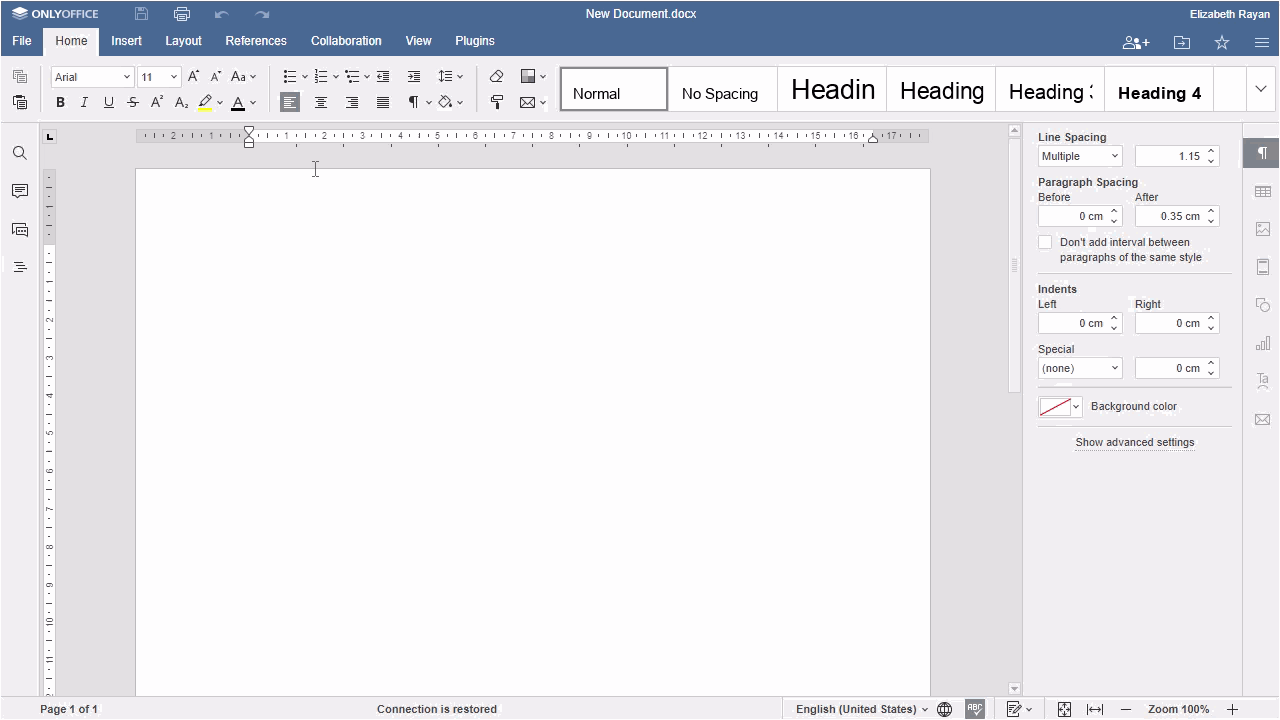Toggle spell checking in status bar
Image resolution: width=1280 pixels, height=720 pixels.
(x=975, y=709)
